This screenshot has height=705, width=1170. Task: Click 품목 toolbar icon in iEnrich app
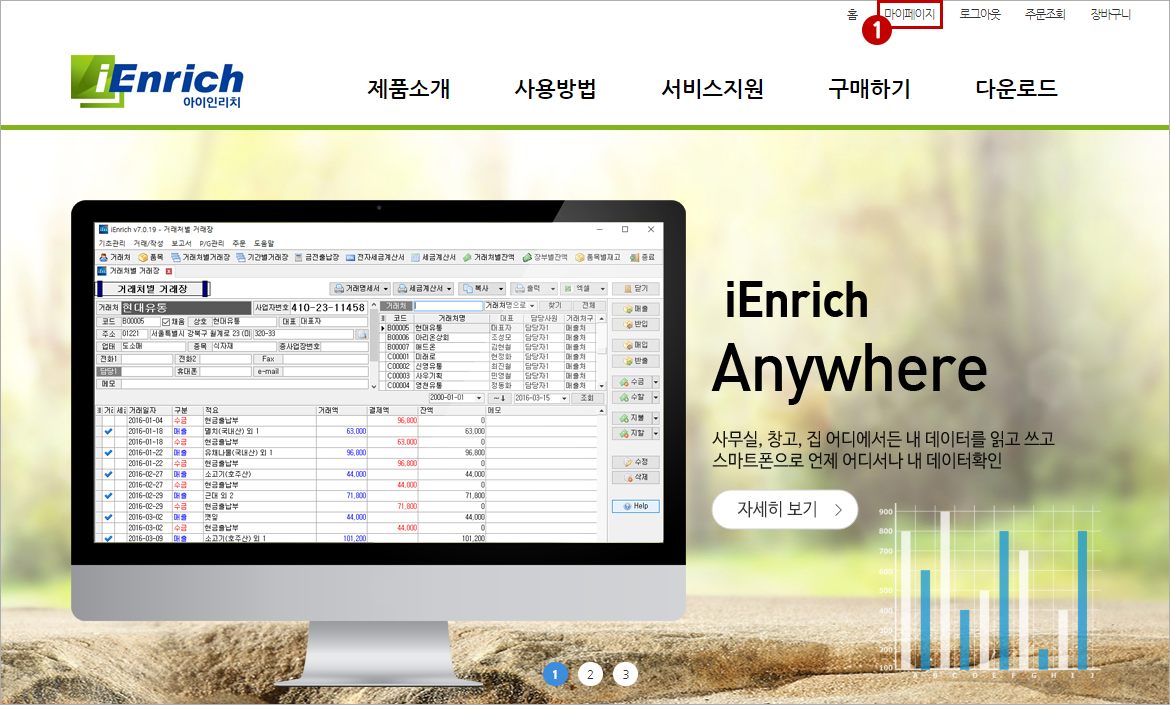pyautogui.click(x=151, y=257)
